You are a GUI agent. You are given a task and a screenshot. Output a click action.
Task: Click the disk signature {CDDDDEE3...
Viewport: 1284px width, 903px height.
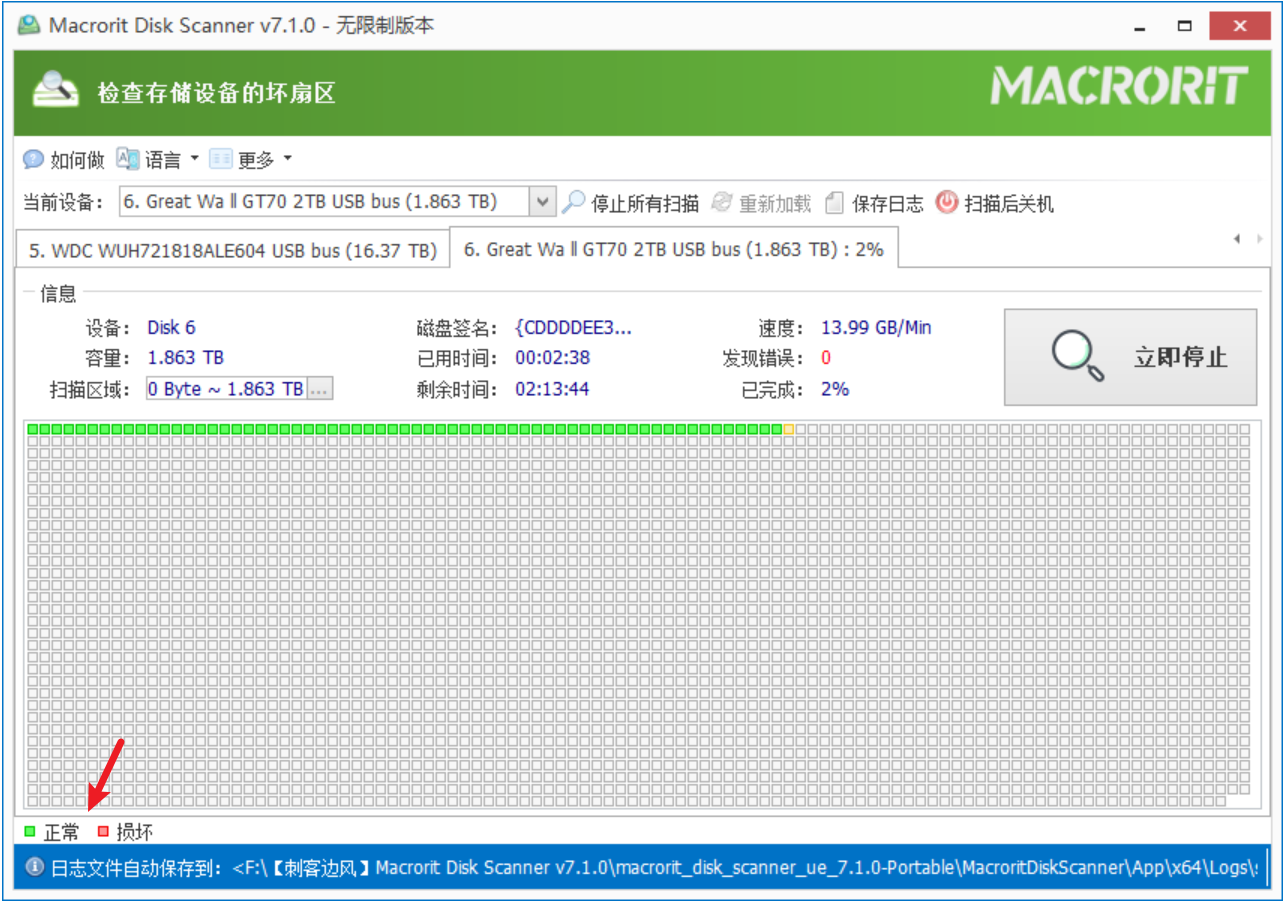click(573, 327)
